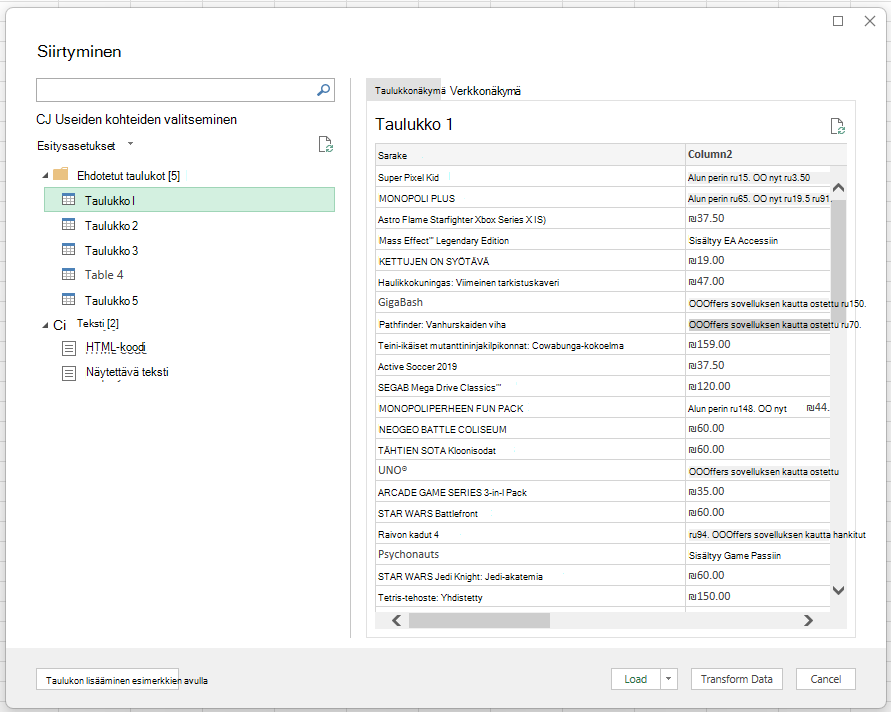This screenshot has width=891, height=712.
Task: Cancel the navigator dialog
Action: pos(826,679)
